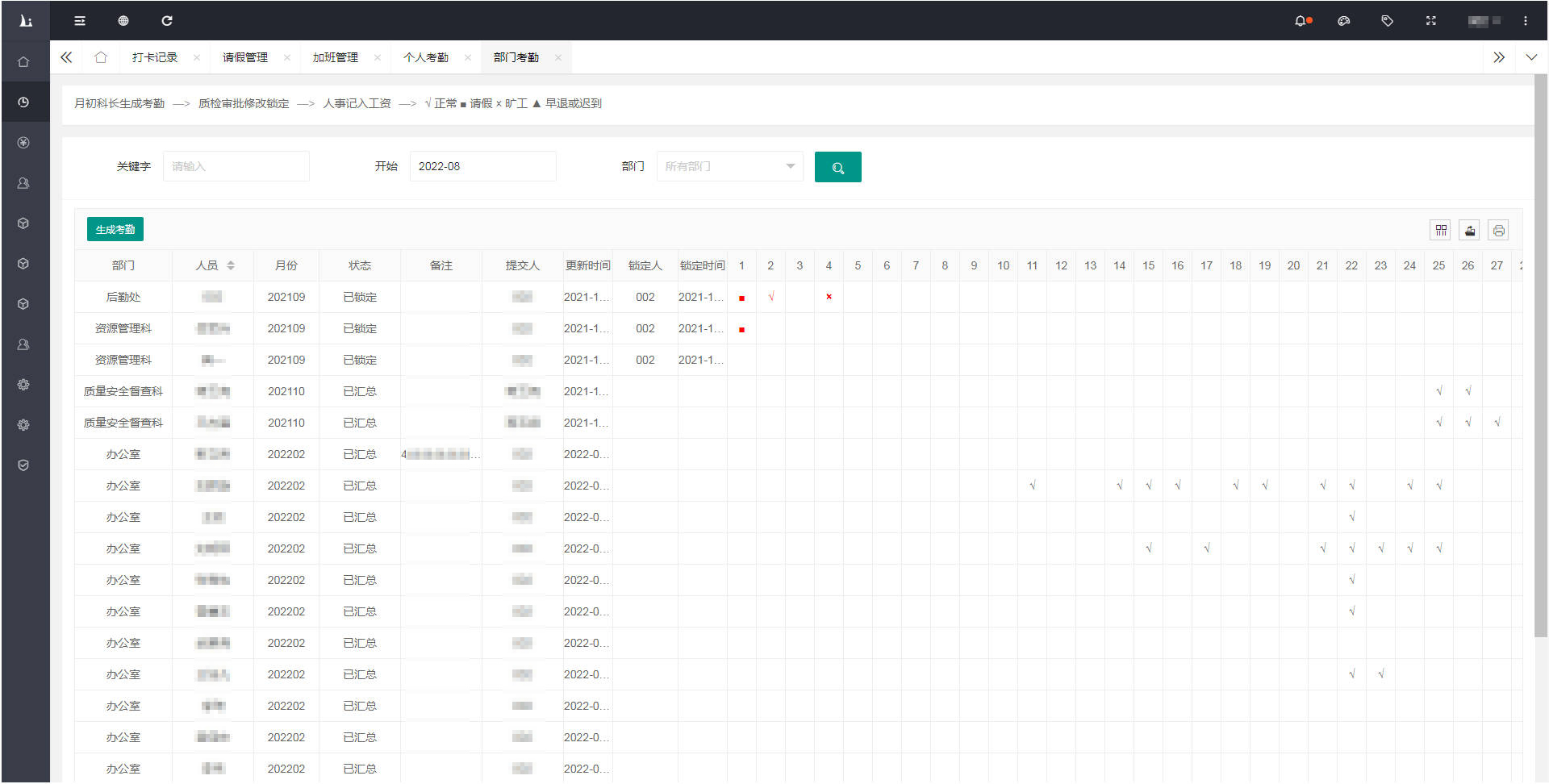Open the tab options chevron dropdown
Viewport: 1549px width, 784px height.
coord(1531,57)
